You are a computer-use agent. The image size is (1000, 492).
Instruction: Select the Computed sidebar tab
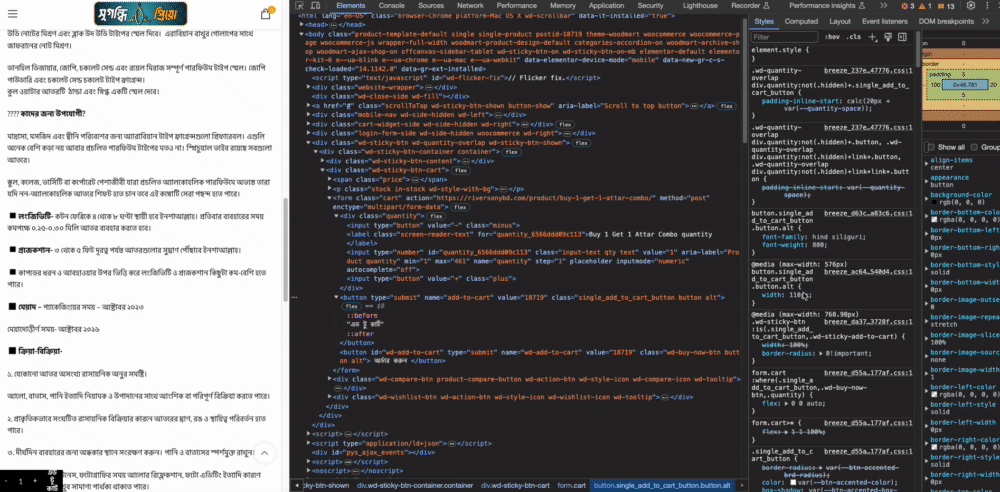click(801, 21)
